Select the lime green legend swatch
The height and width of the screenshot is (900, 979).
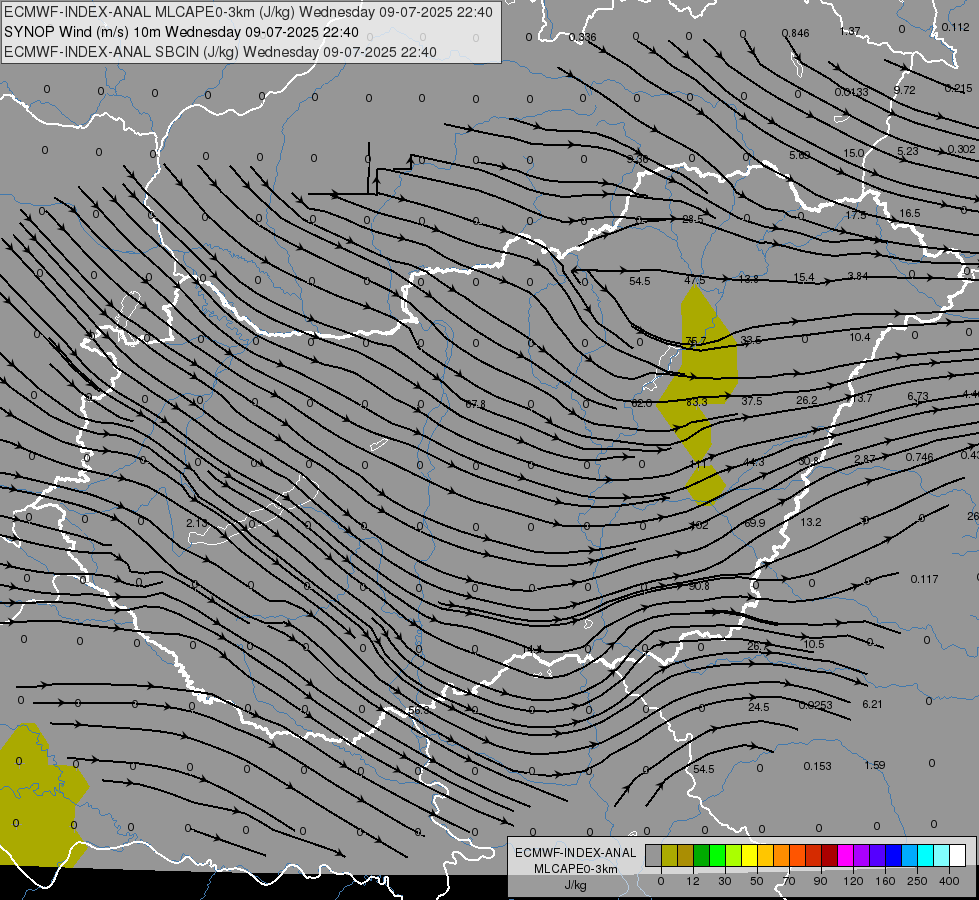[733, 855]
